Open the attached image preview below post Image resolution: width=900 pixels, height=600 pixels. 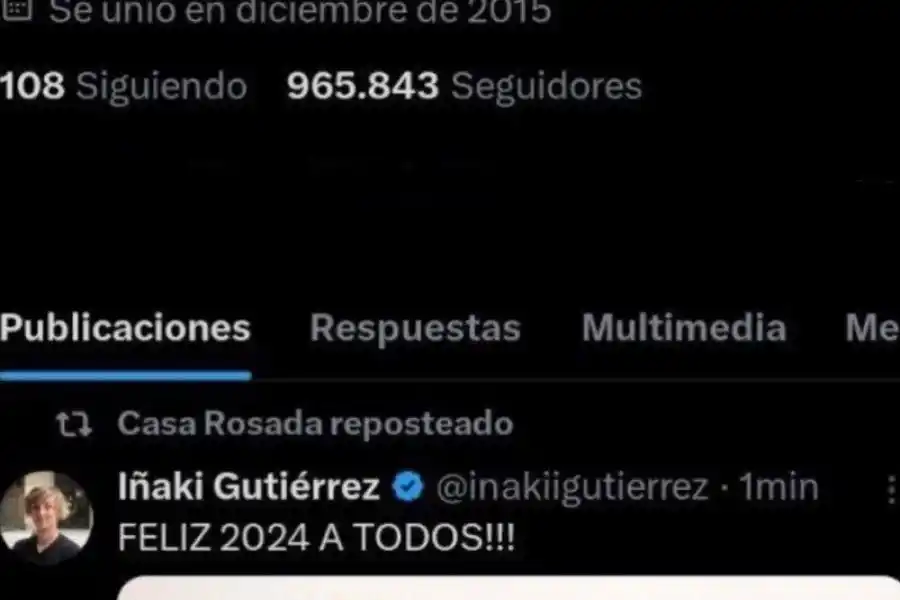coord(508,587)
